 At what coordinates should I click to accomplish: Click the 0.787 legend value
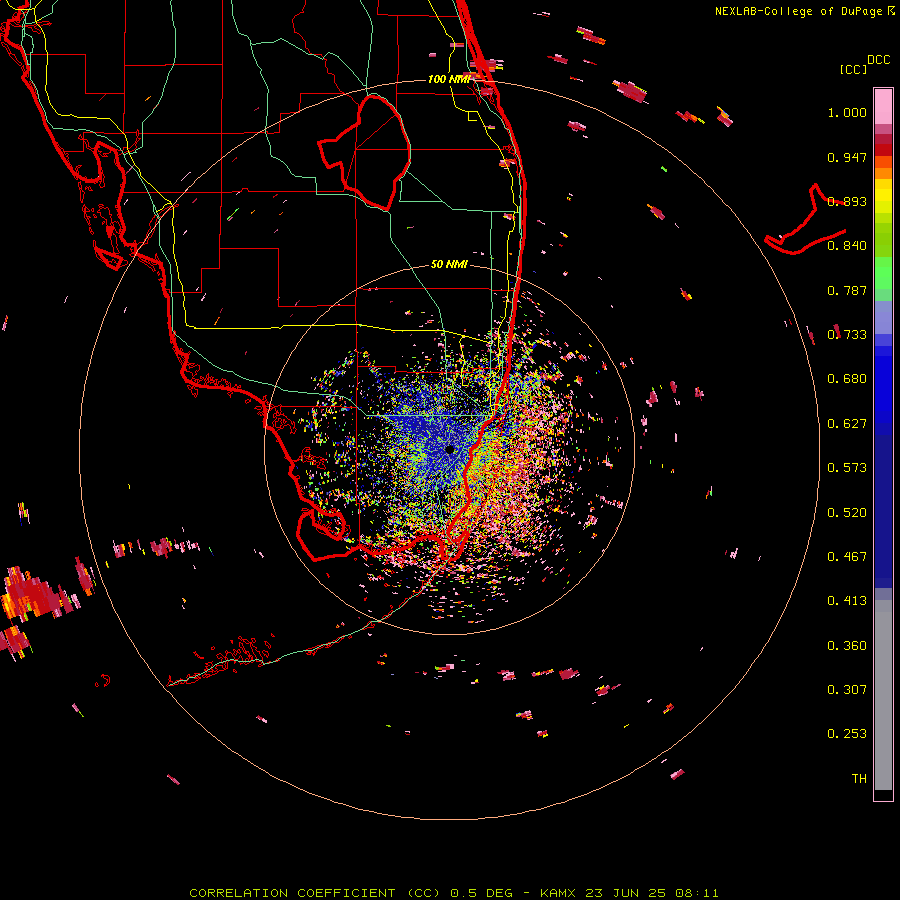(x=847, y=290)
